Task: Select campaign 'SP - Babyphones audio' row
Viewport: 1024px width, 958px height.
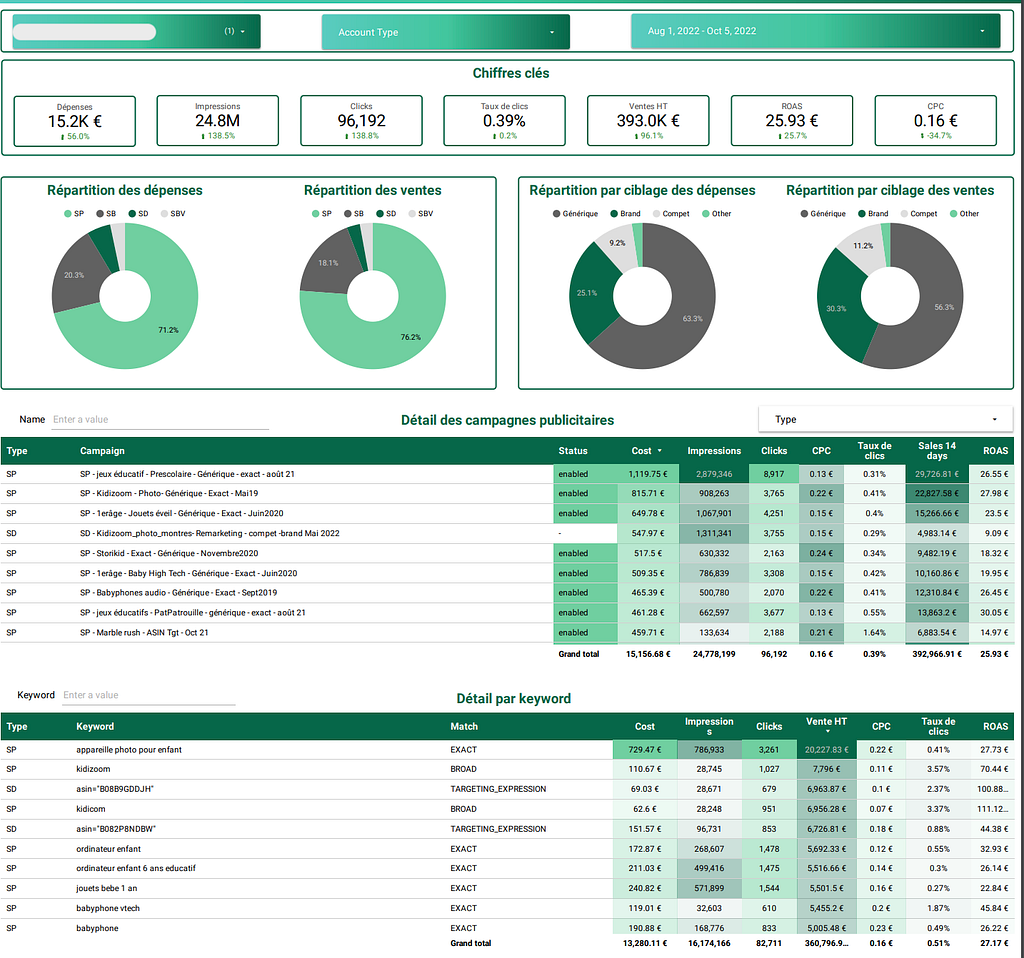Action: coord(506,593)
